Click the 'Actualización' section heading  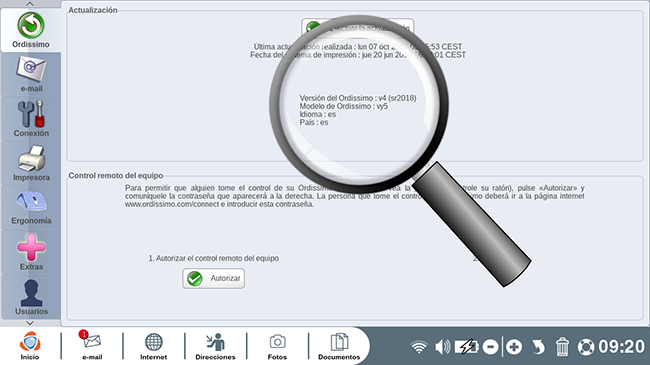coord(93,10)
